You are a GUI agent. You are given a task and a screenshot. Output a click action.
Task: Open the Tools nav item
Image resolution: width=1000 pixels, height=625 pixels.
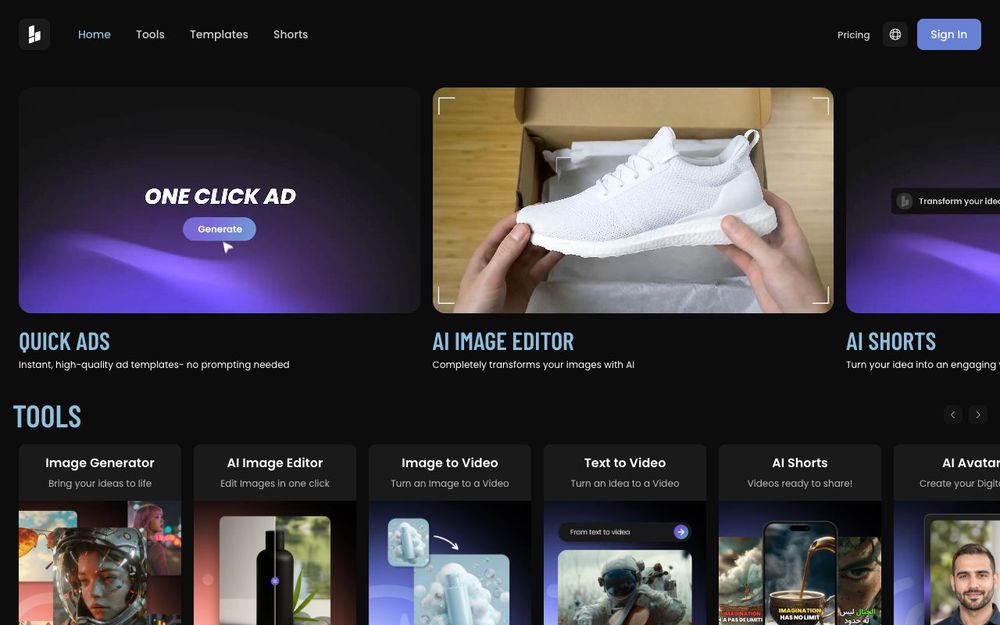151,34
